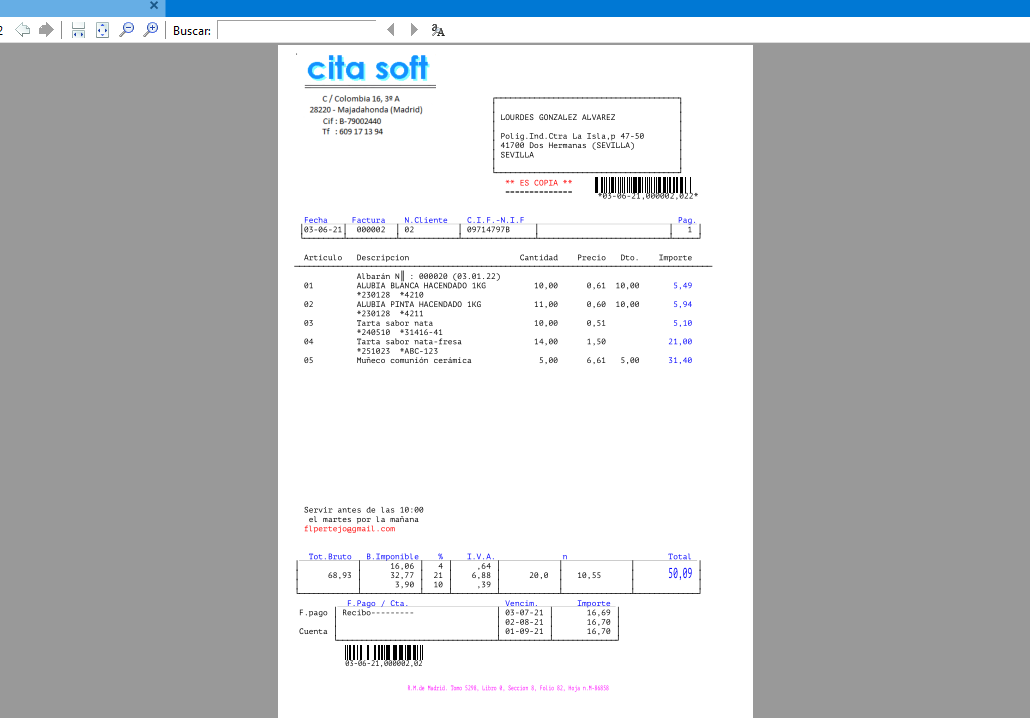
Task: Fit whole page in view
Action: (102, 30)
